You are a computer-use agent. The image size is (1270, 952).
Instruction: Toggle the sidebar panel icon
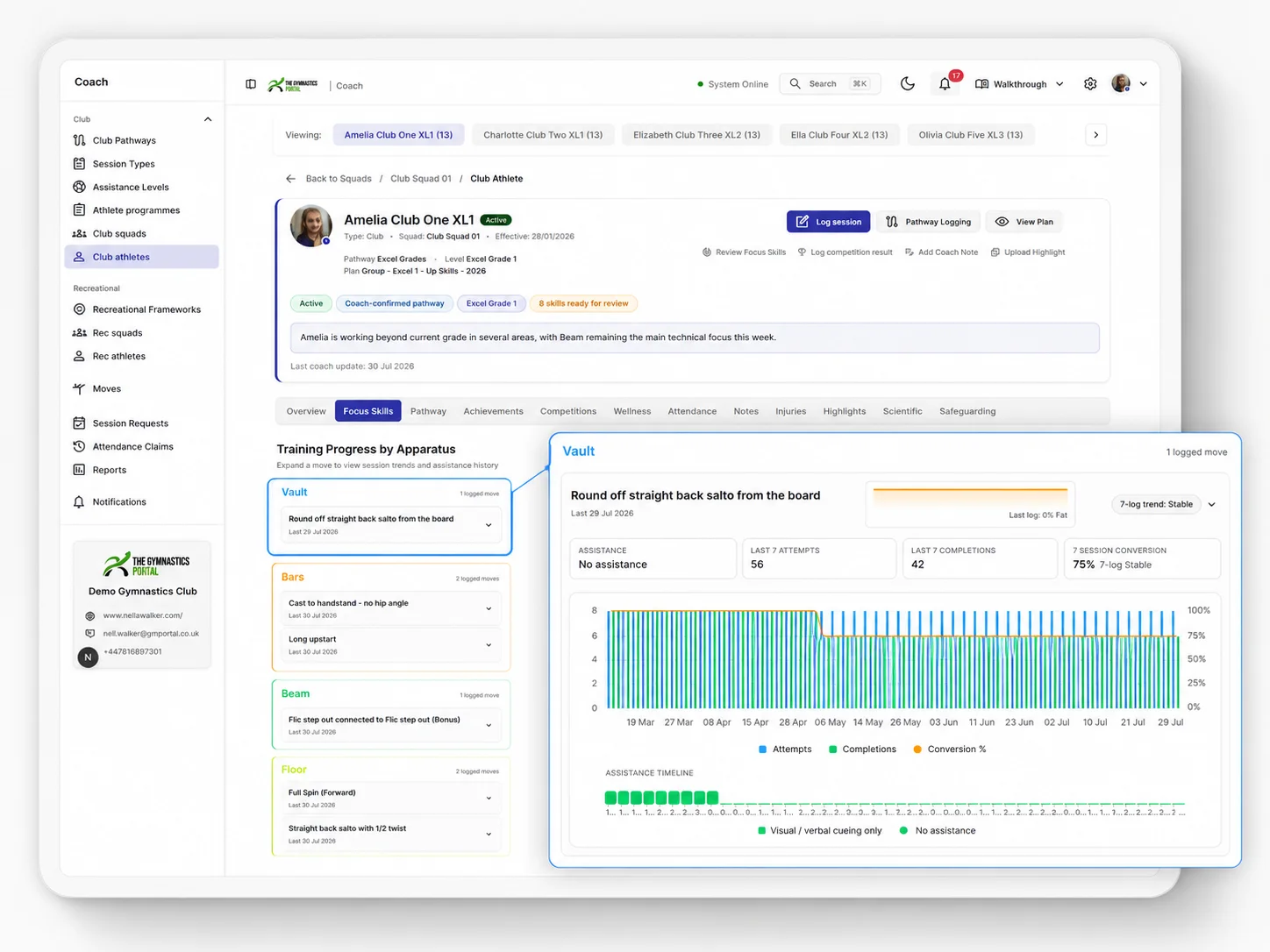point(251,84)
